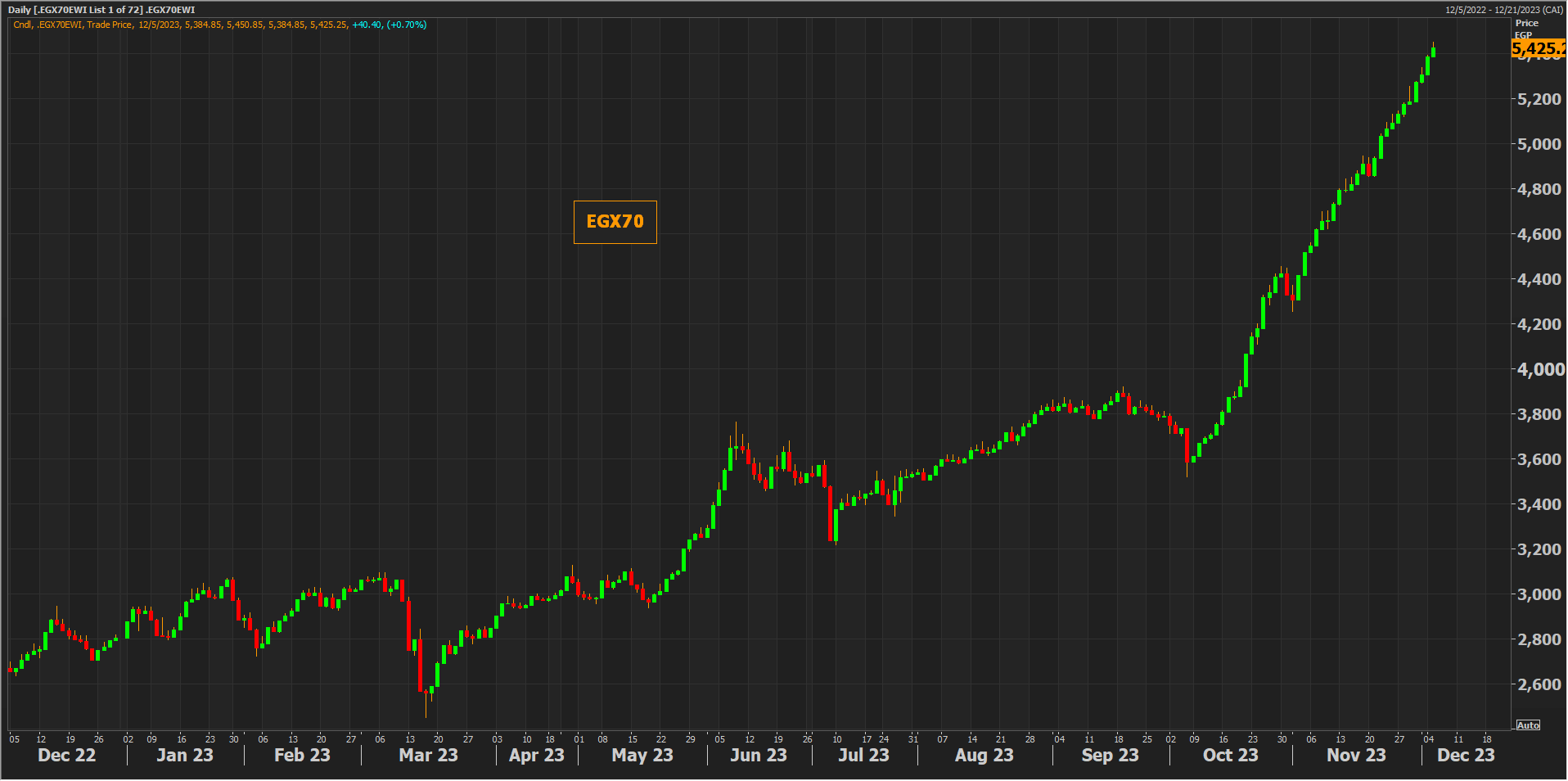Select the Jun 23 month label

pyautogui.click(x=758, y=755)
